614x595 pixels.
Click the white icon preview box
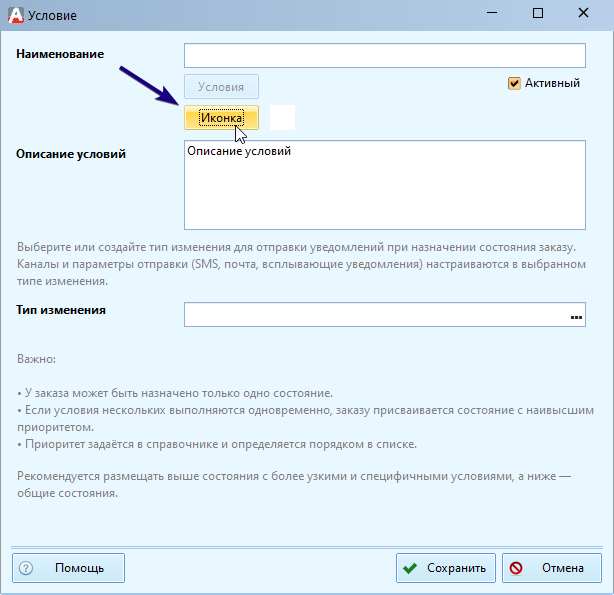pos(282,118)
